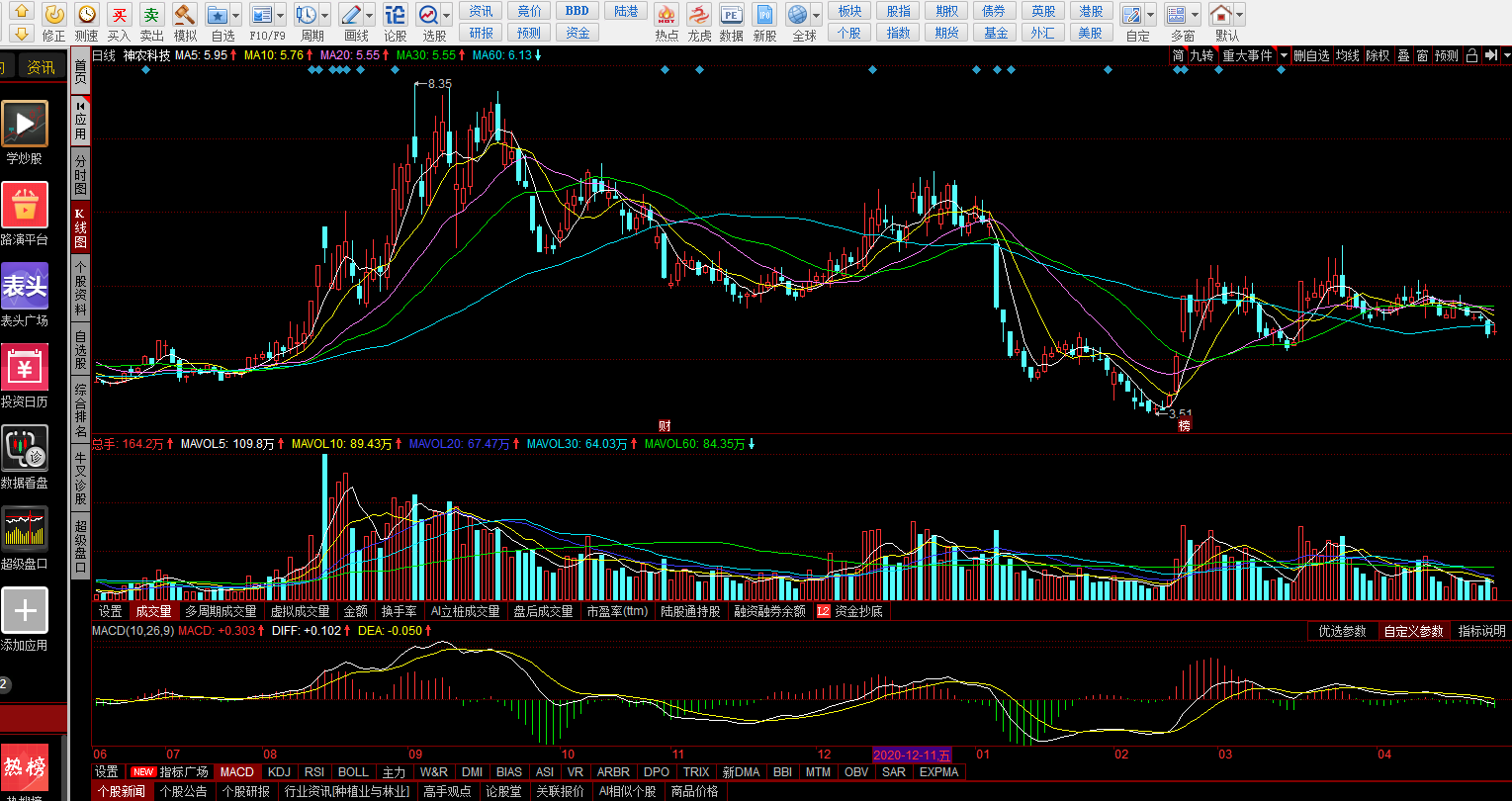This screenshot has width=1512, height=801.
Task: Click 删自选 to remove from watchlist
Action: [x=1311, y=56]
